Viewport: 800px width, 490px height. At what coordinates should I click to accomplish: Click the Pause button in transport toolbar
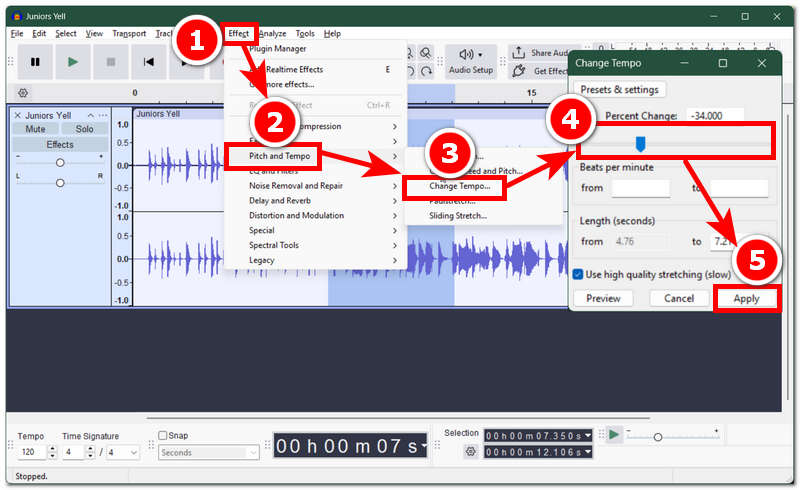point(35,62)
